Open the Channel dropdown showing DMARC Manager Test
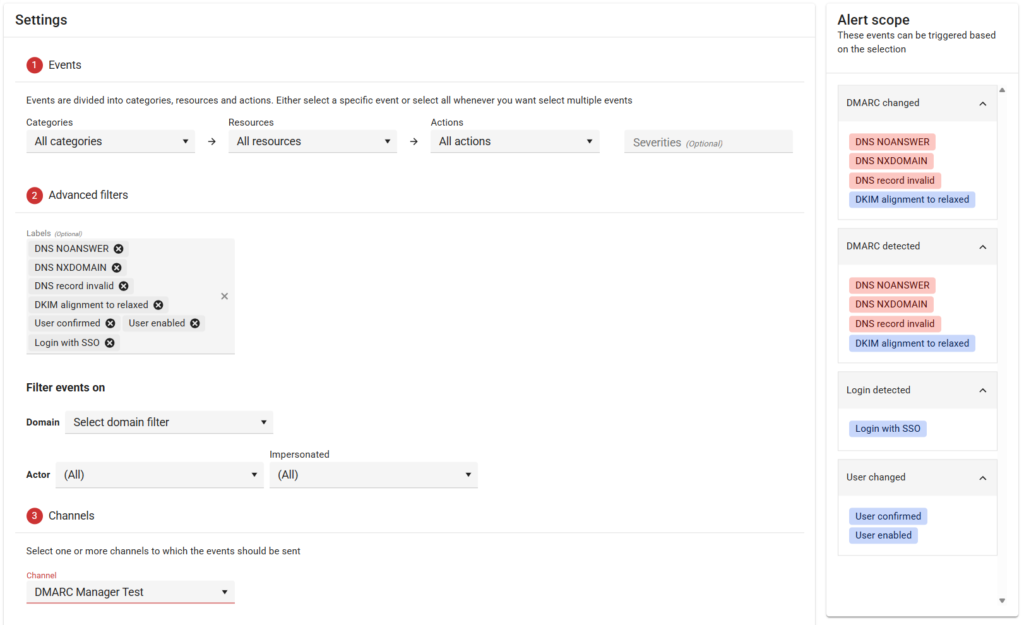 click(130, 592)
